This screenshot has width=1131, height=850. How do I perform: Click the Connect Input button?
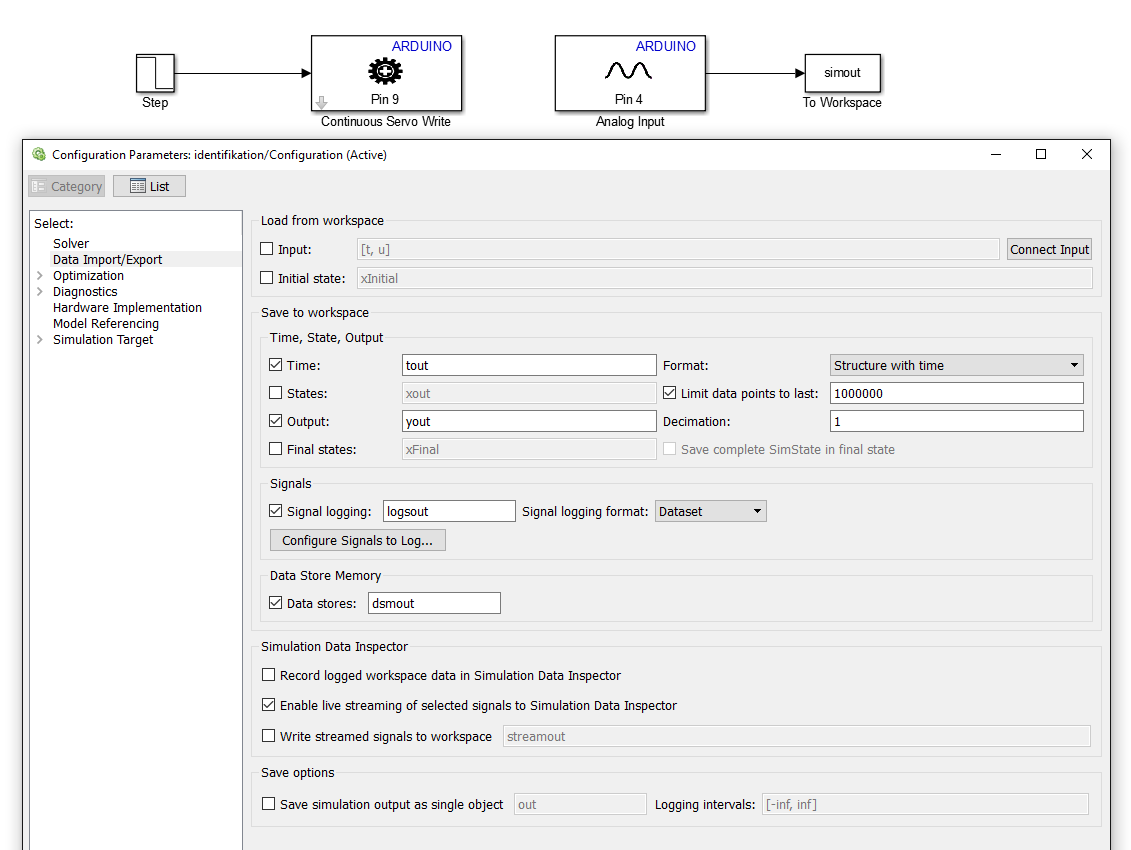(1049, 250)
